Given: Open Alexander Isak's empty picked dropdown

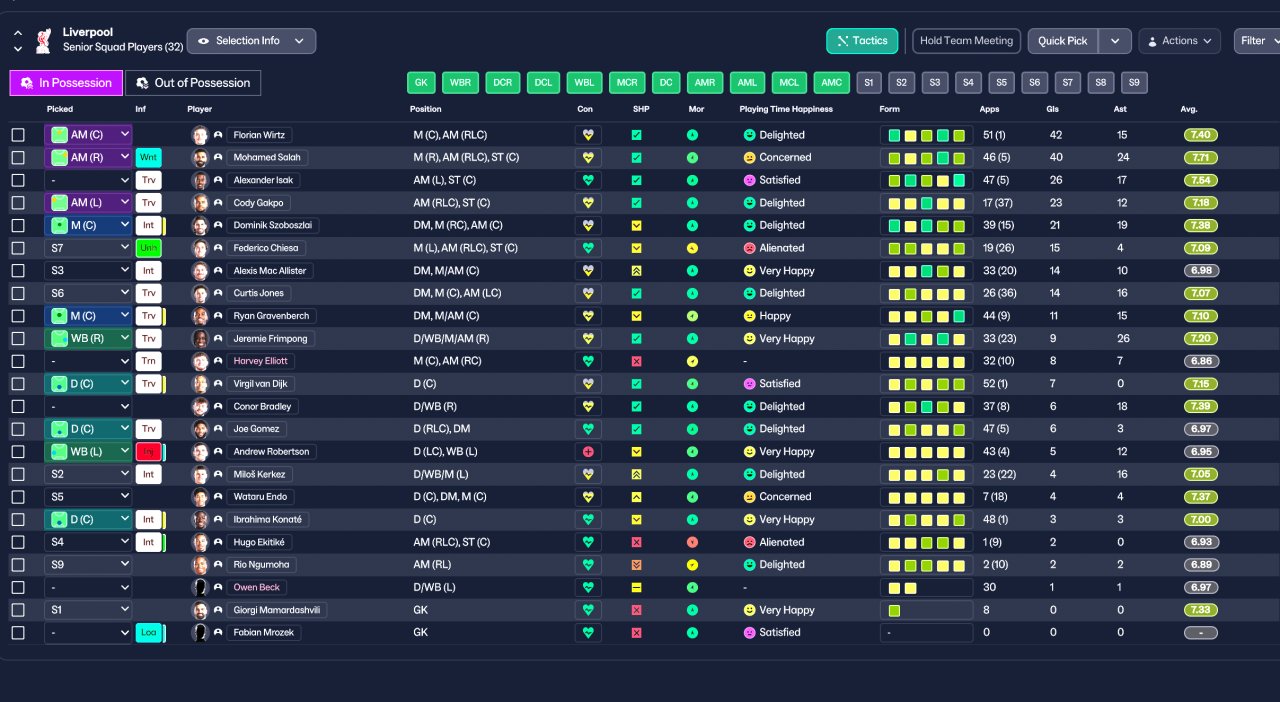Looking at the screenshot, I should (x=88, y=180).
